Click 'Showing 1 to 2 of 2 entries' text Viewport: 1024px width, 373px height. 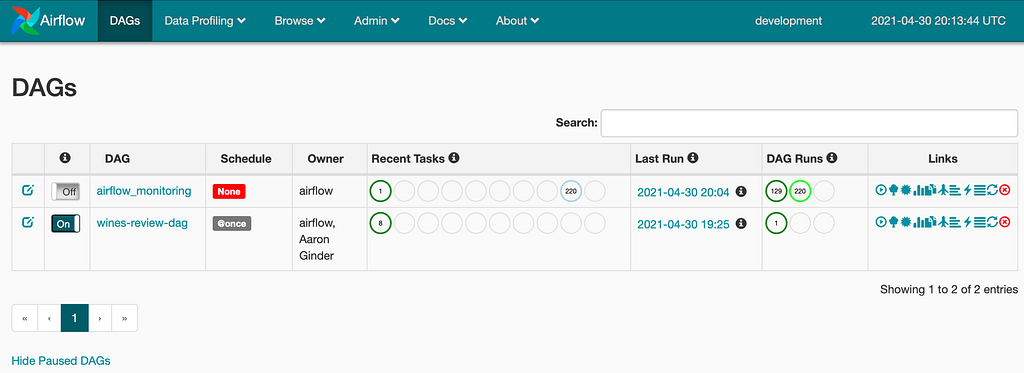(949, 289)
